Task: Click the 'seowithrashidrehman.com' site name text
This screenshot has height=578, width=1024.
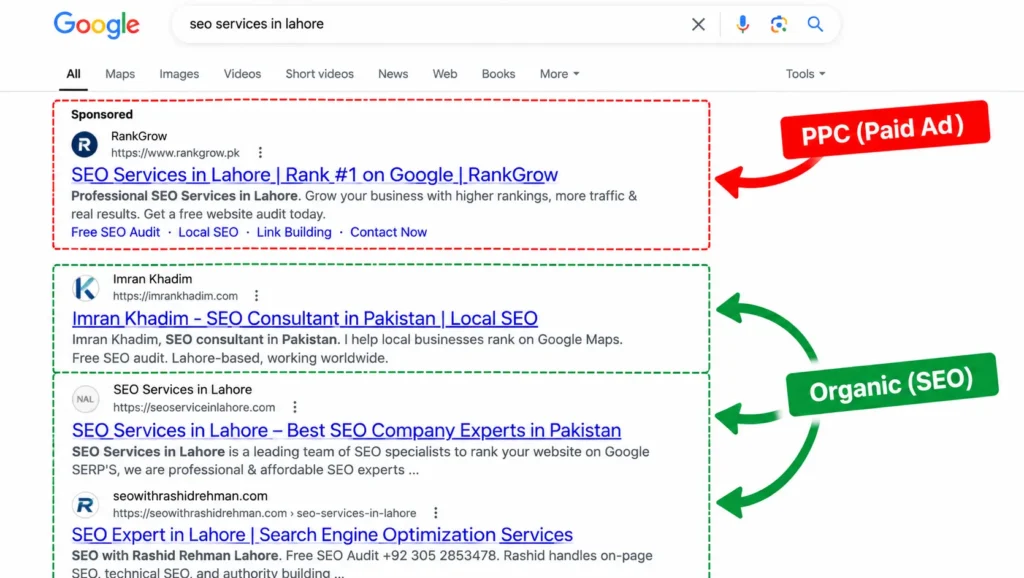Action: point(190,496)
